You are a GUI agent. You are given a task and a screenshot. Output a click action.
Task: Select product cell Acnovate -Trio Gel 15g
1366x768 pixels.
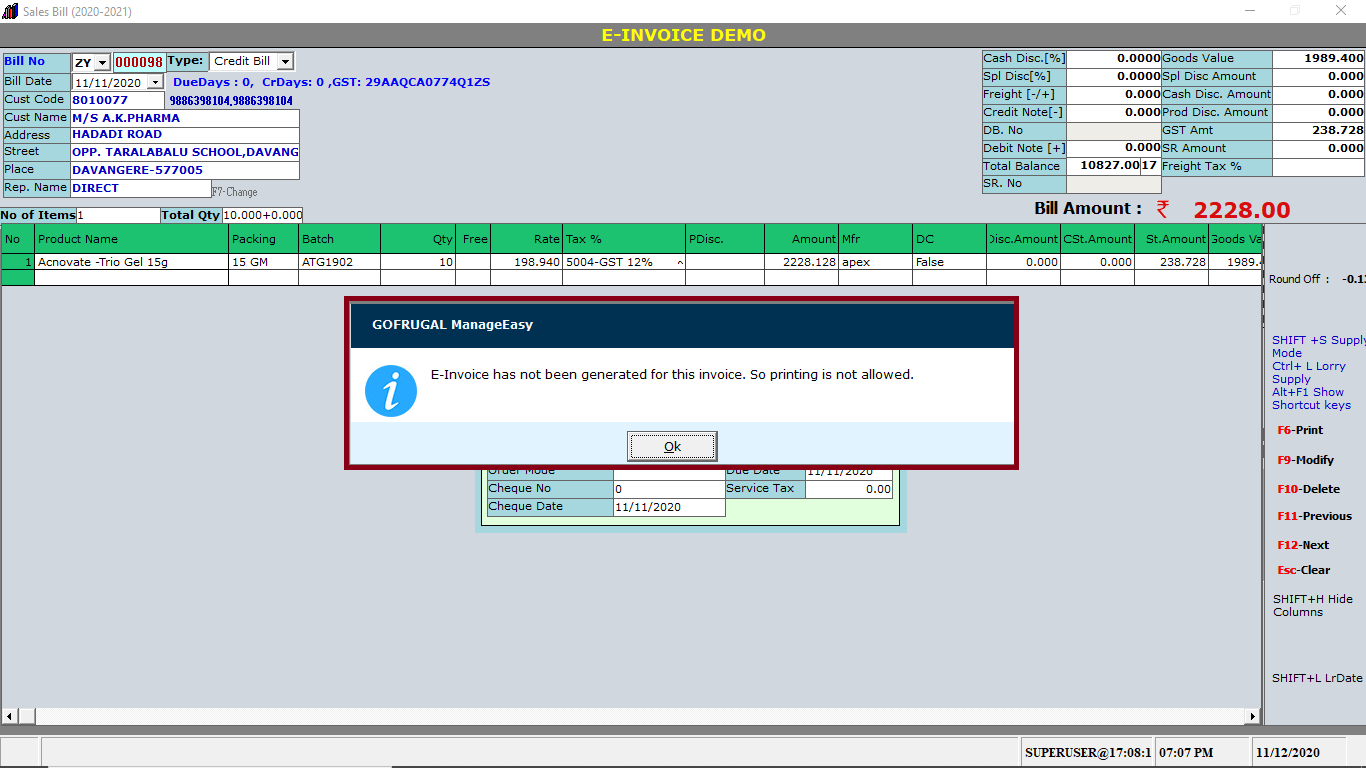[x=131, y=262]
